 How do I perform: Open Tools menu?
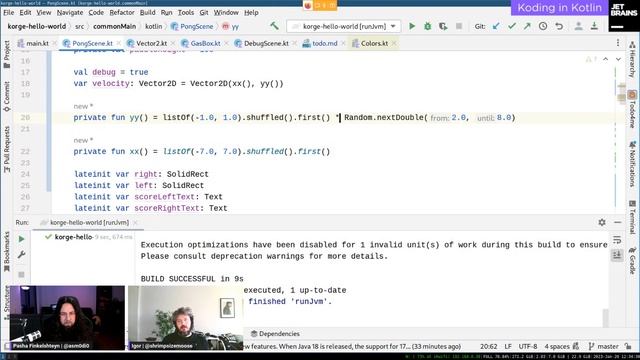(185, 12)
